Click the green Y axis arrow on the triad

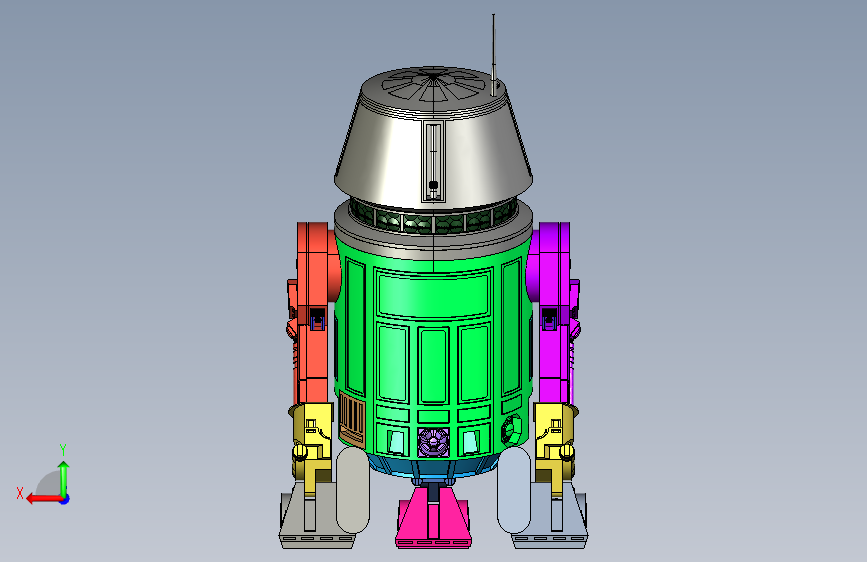[x=64, y=478]
